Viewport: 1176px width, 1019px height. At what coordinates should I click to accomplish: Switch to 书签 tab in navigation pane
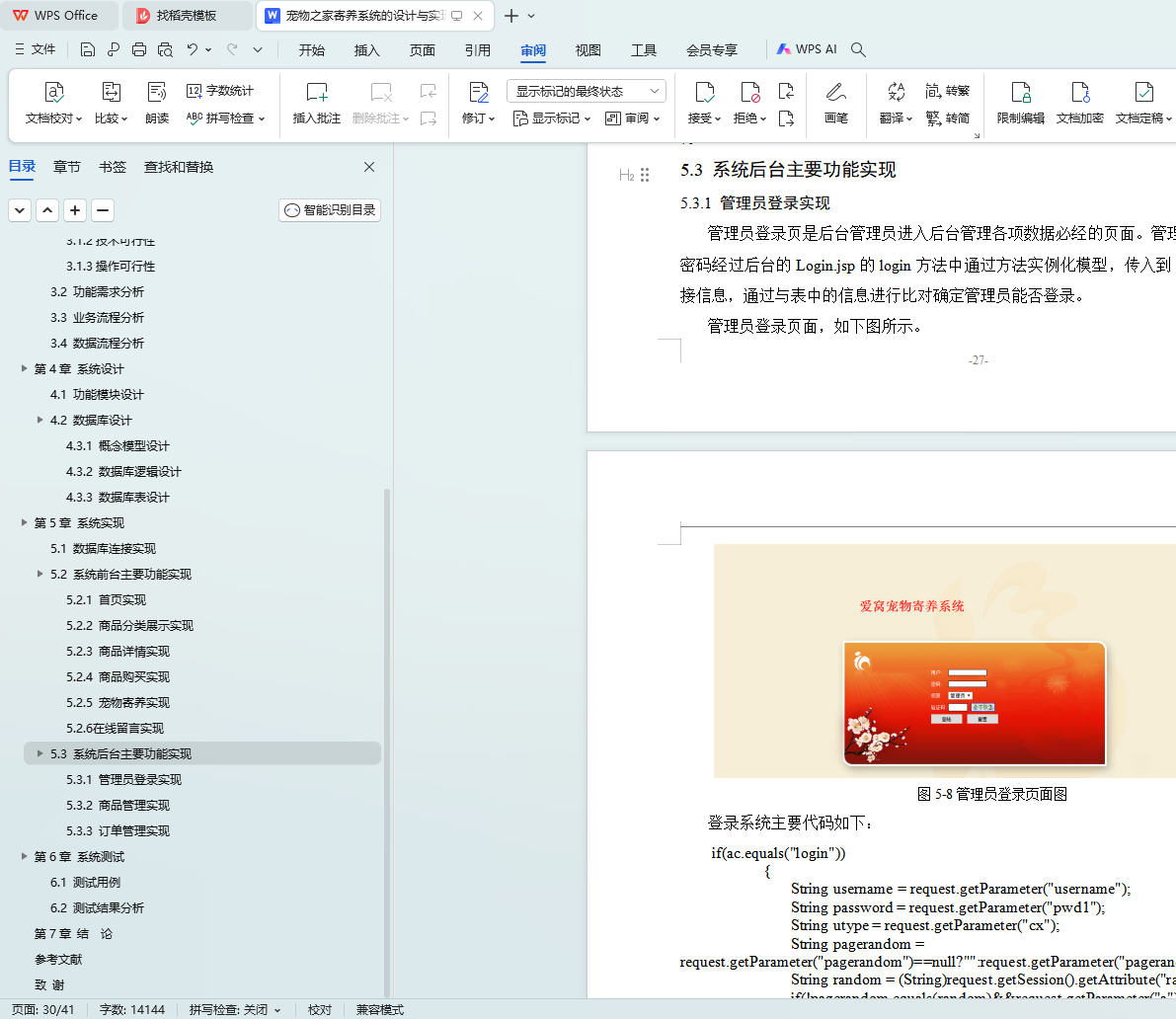(113, 167)
